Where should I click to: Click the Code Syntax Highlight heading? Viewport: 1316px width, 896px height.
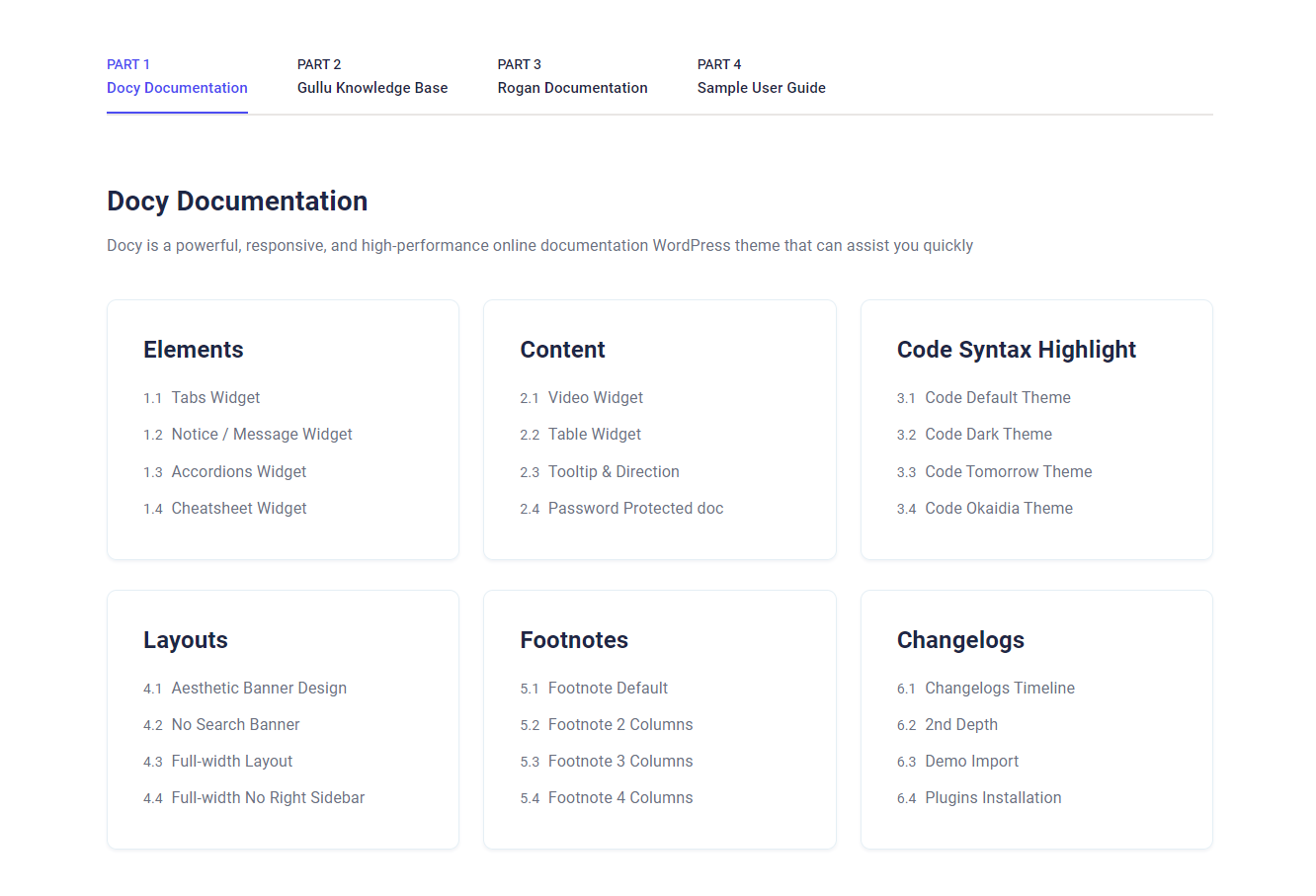tap(1016, 350)
